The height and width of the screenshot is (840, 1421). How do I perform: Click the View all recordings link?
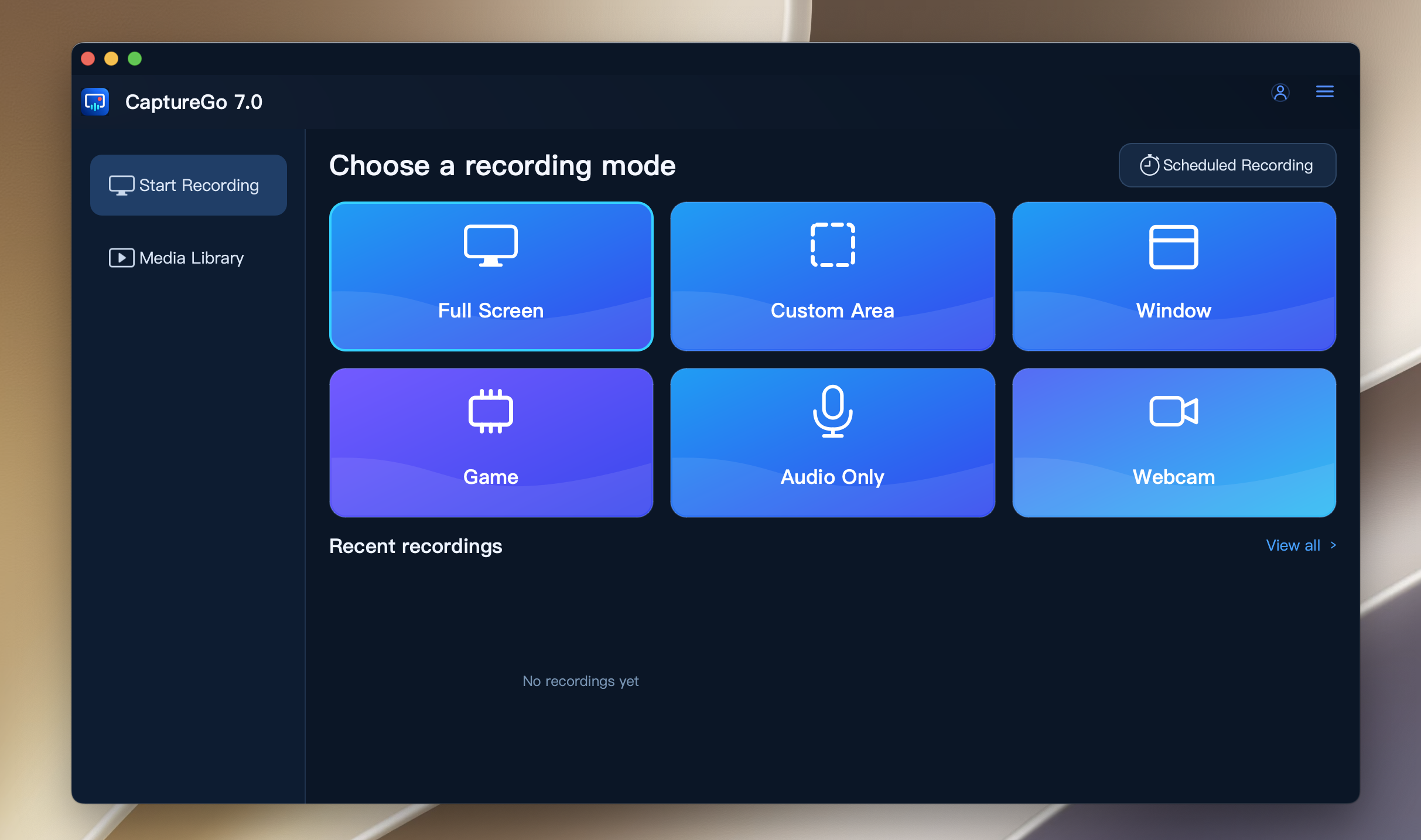pos(1301,545)
